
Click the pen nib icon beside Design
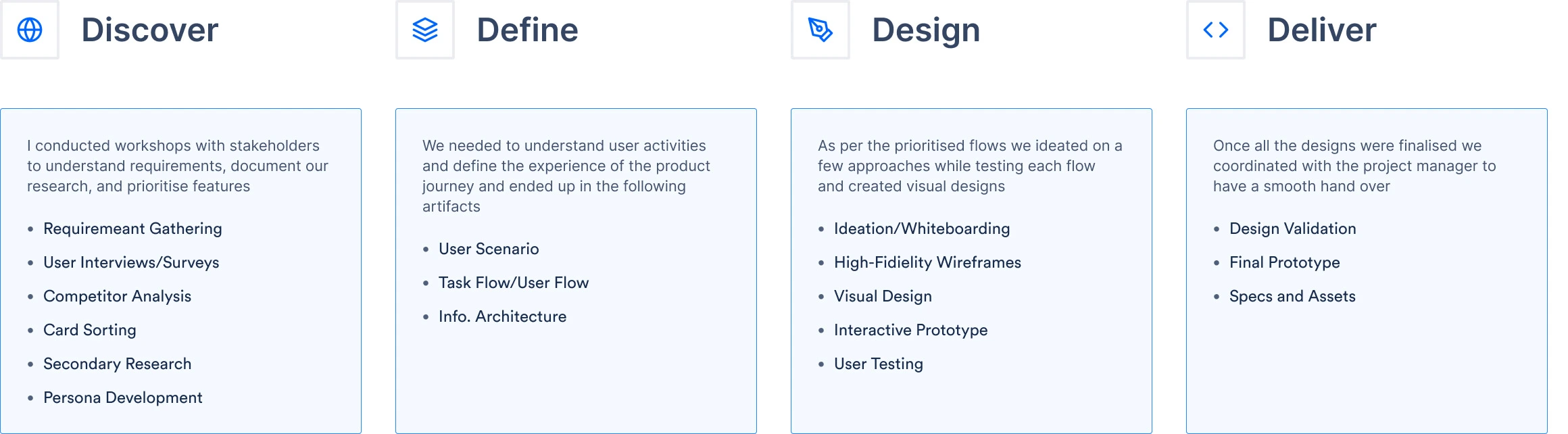pos(820,30)
